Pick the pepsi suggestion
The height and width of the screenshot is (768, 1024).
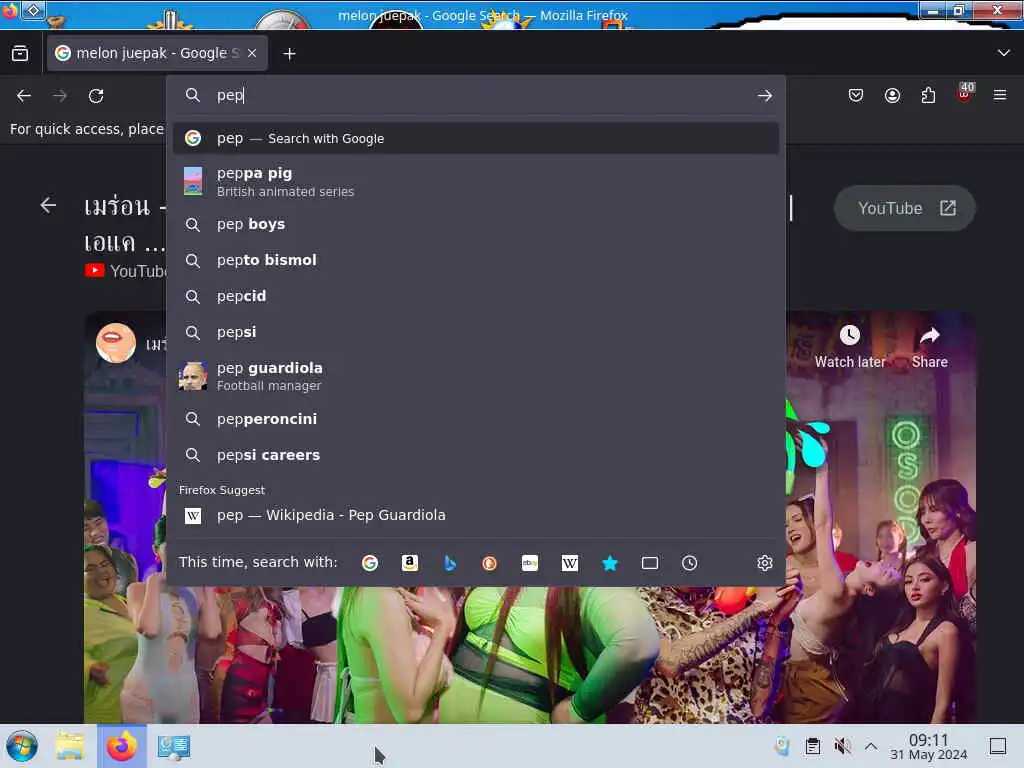(476, 332)
